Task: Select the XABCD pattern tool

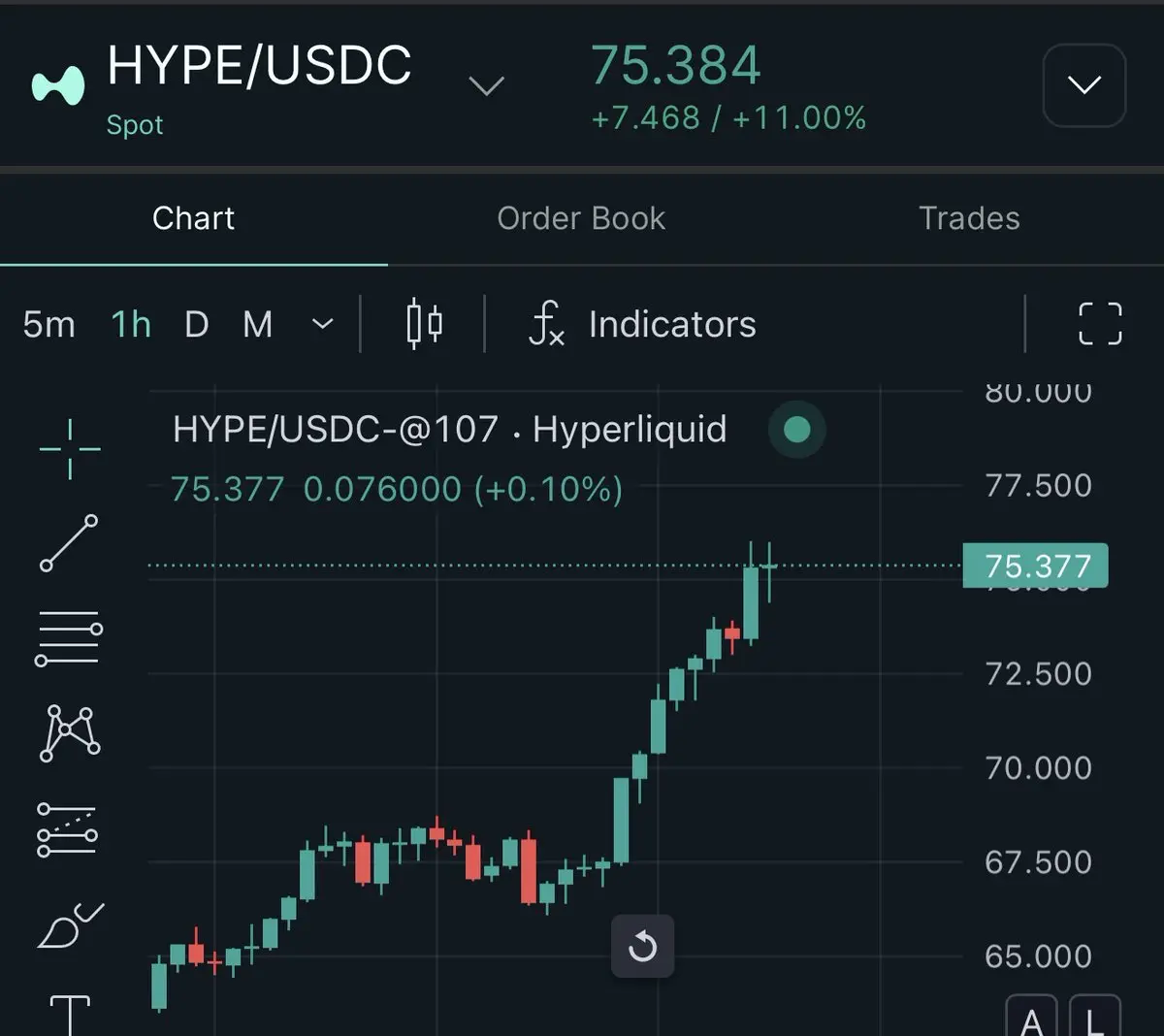Action: point(69,733)
